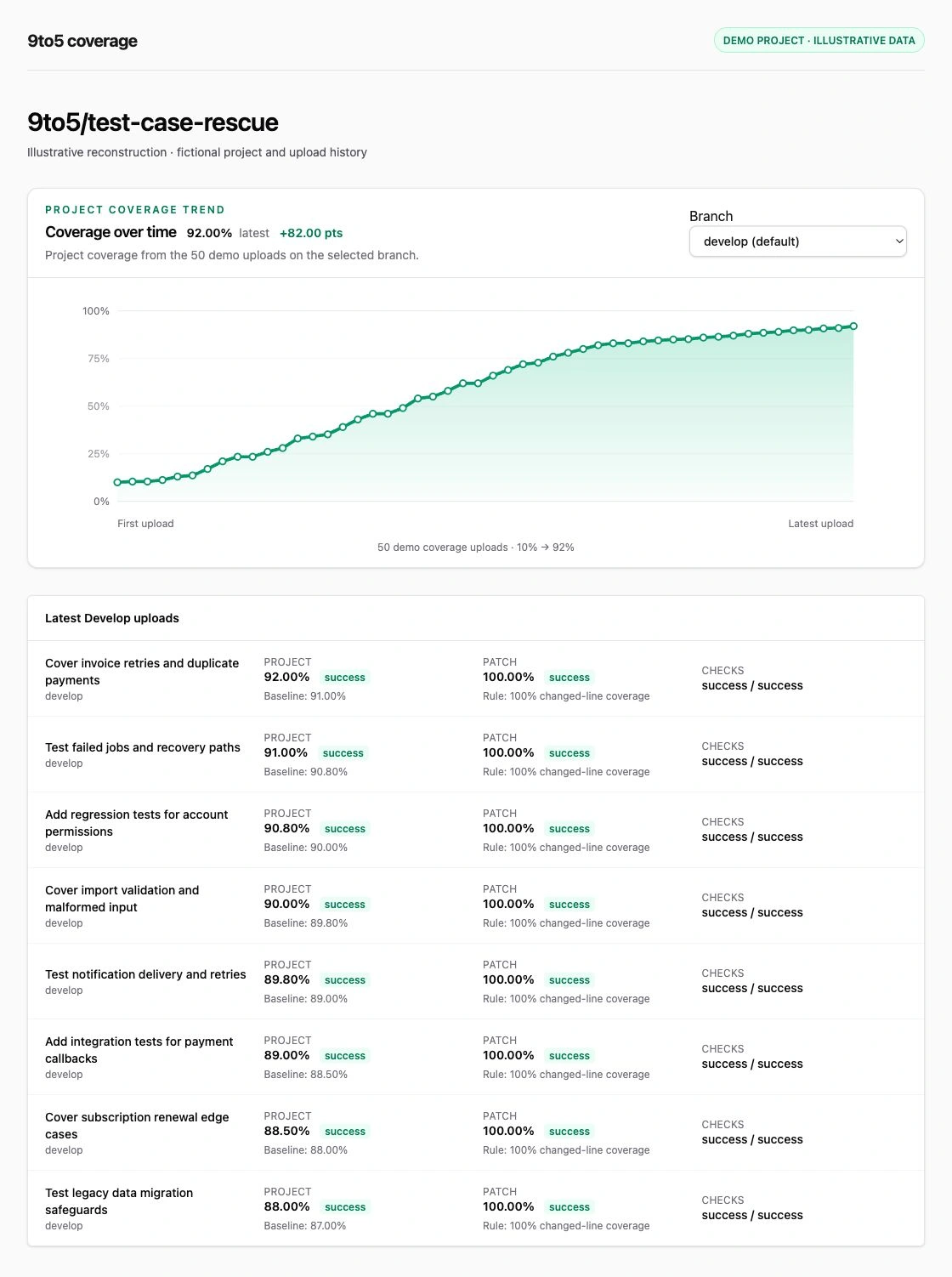Click the Latest upload axis label
This screenshot has width=952, height=1277.
coord(820,524)
